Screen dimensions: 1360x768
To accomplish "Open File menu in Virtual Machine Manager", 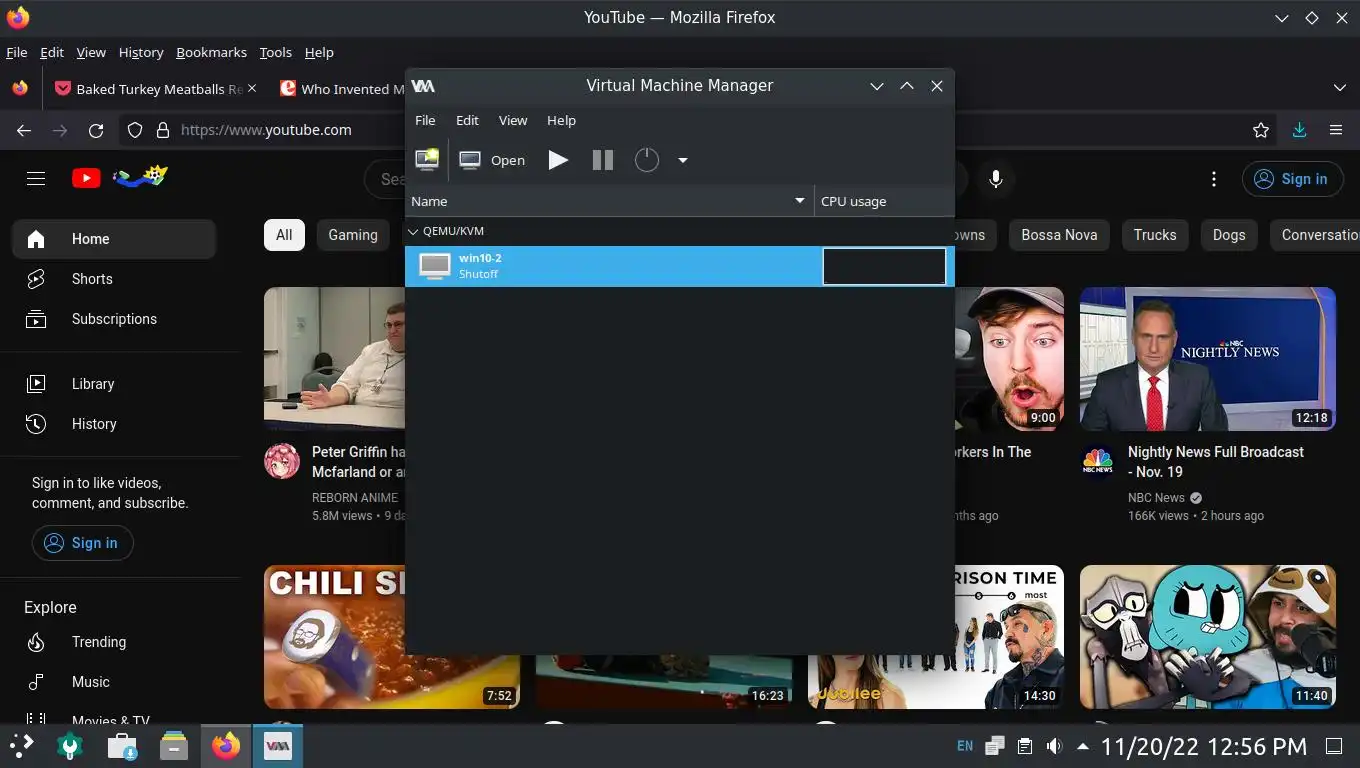I will 425,120.
